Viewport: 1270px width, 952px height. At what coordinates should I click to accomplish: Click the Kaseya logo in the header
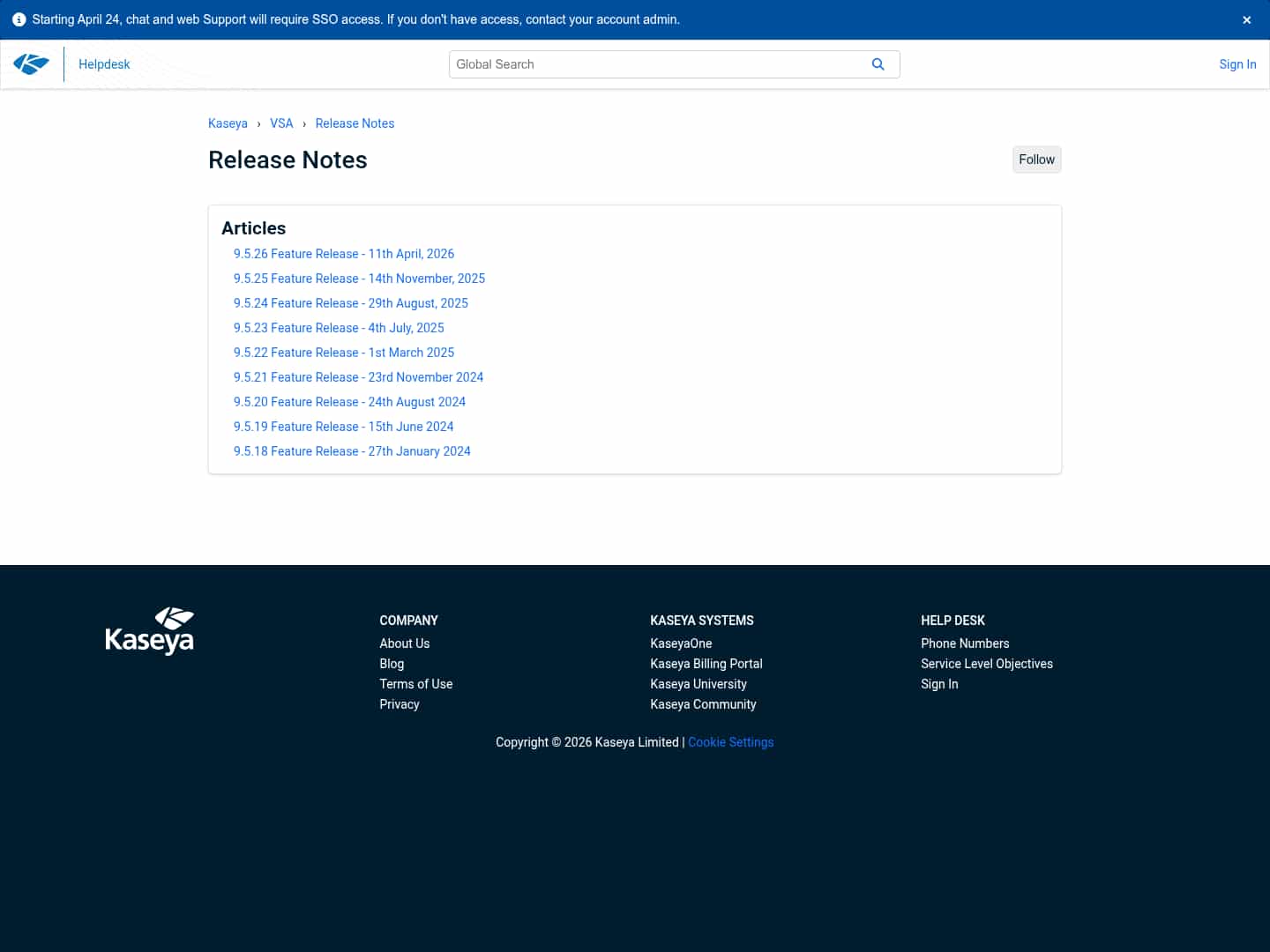click(32, 63)
